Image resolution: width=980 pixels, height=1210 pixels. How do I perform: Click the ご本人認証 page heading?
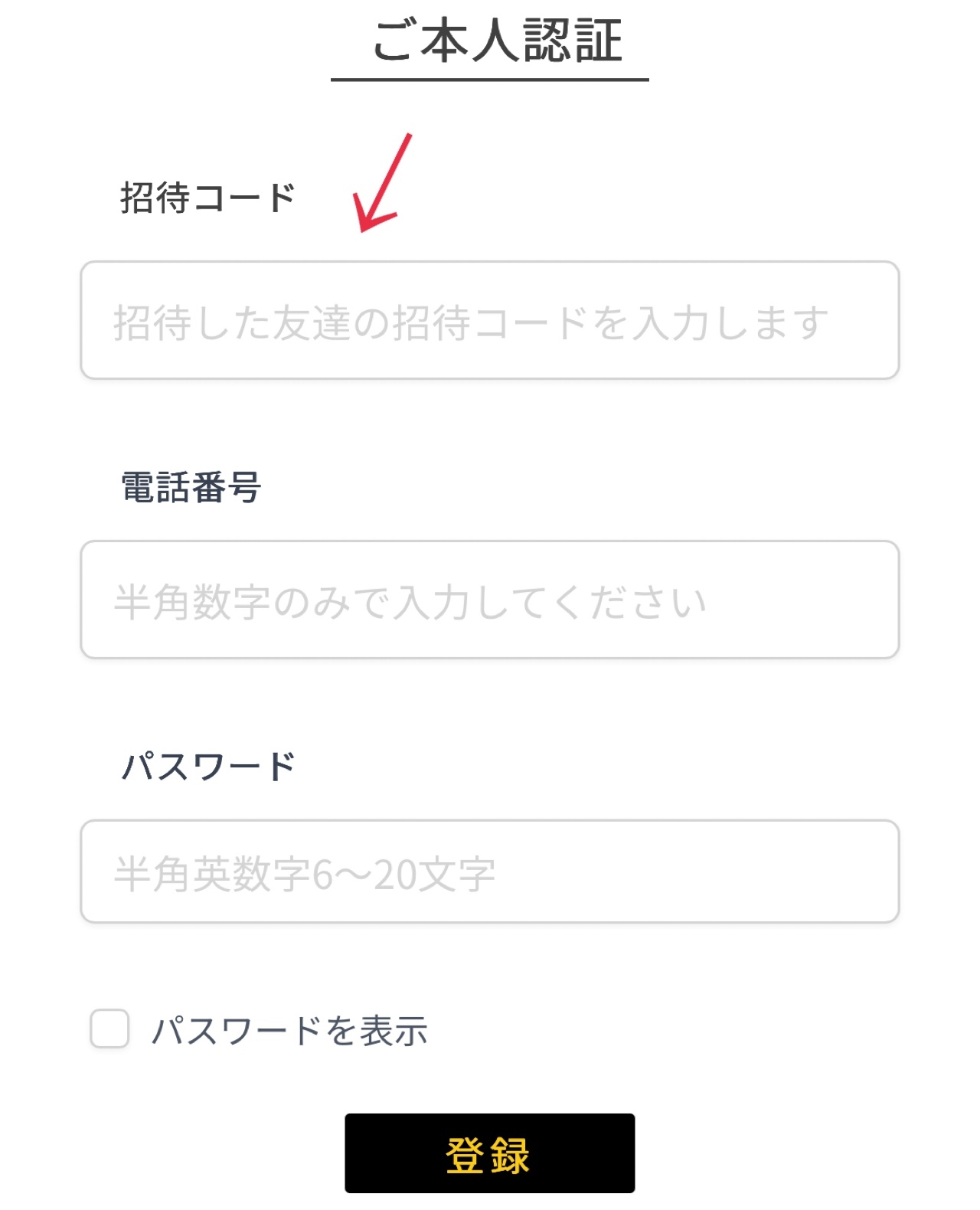tap(496, 41)
